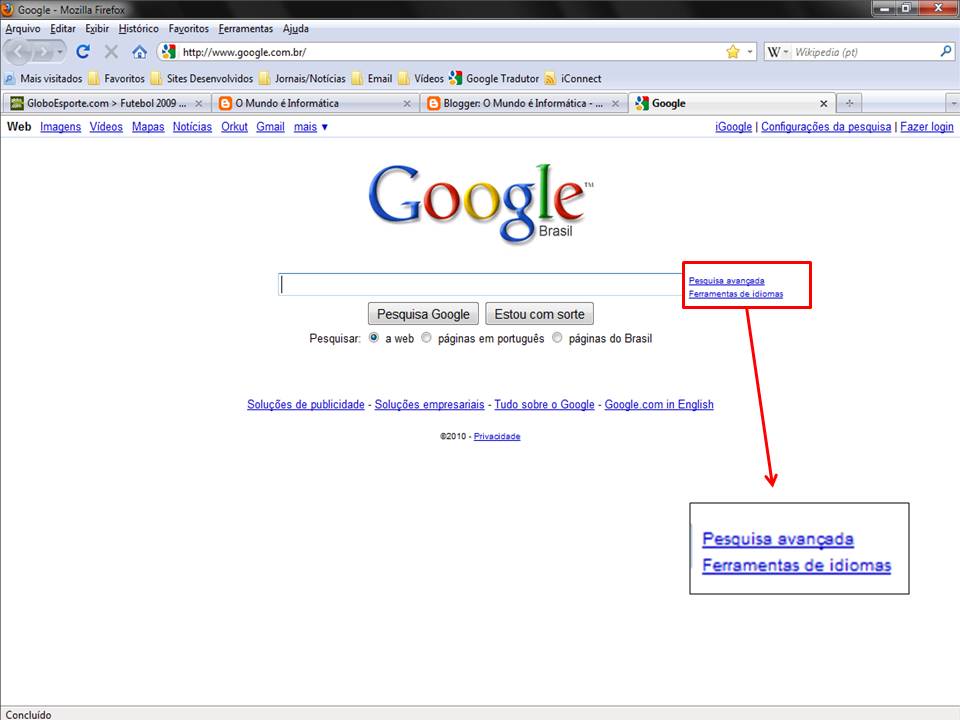Open the list all tabs dropdown
960x720 pixels.
[x=953, y=103]
